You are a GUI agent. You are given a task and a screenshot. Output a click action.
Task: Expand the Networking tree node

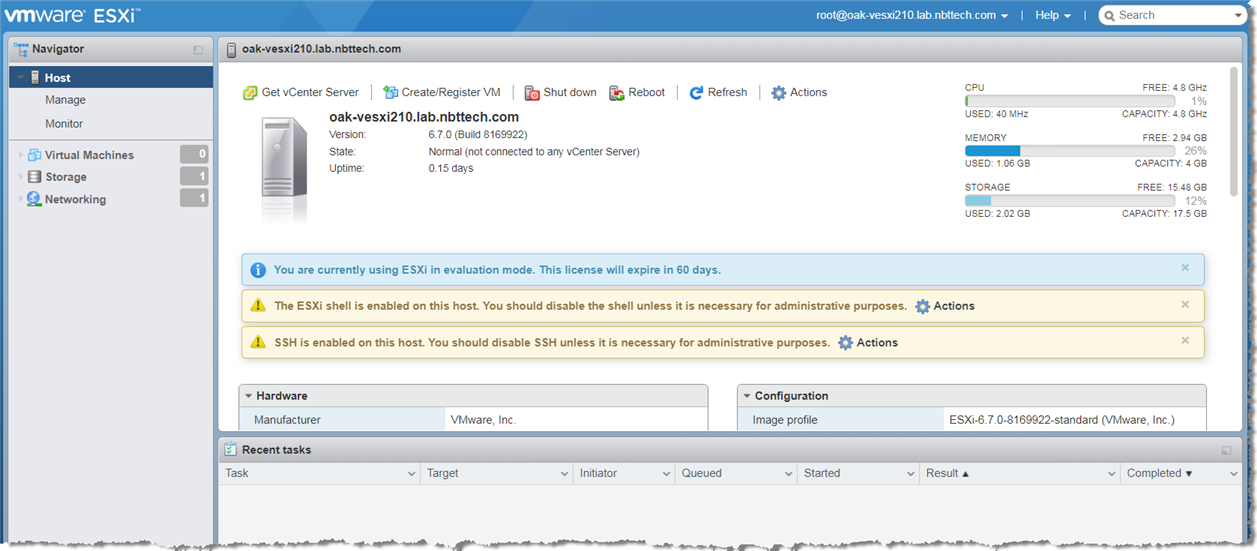[21, 199]
